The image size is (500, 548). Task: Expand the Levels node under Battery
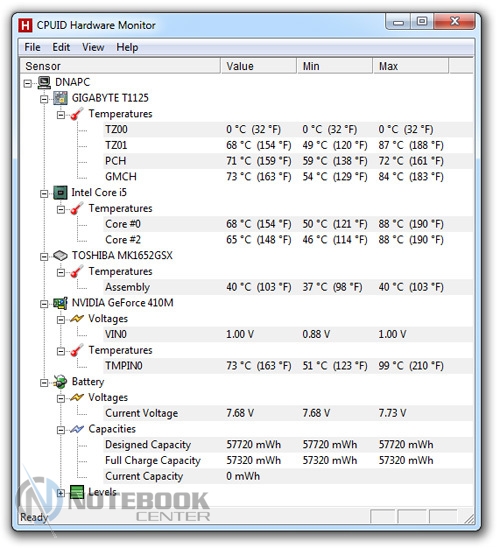pos(61,493)
